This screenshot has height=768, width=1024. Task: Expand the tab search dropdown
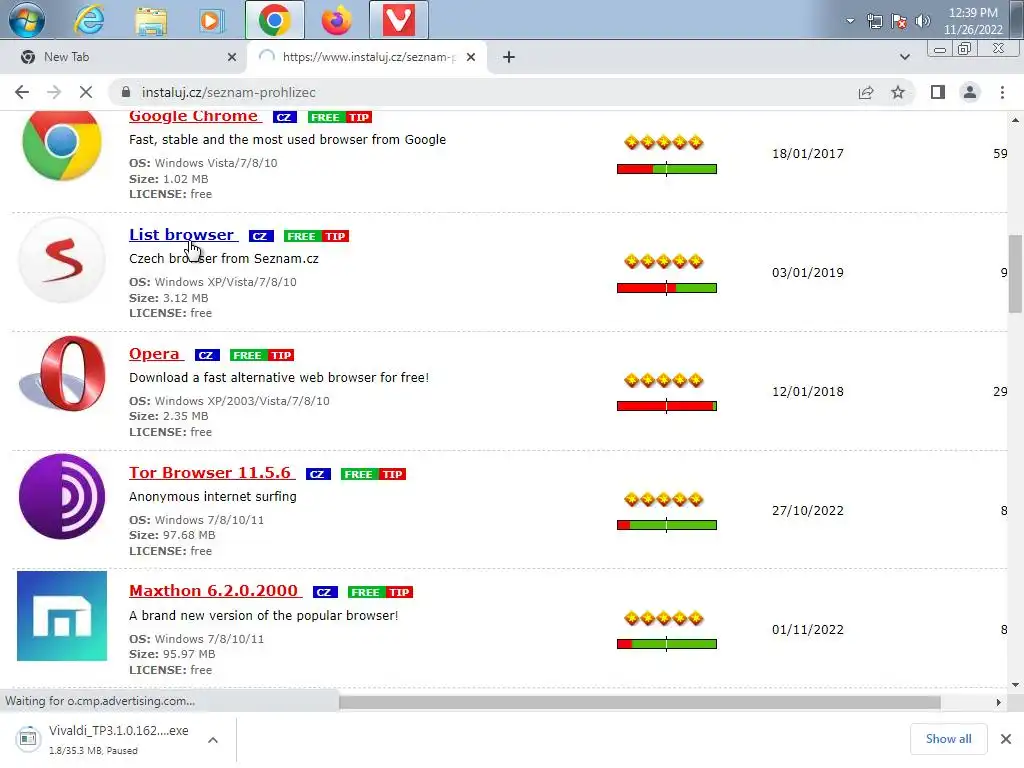click(x=904, y=57)
